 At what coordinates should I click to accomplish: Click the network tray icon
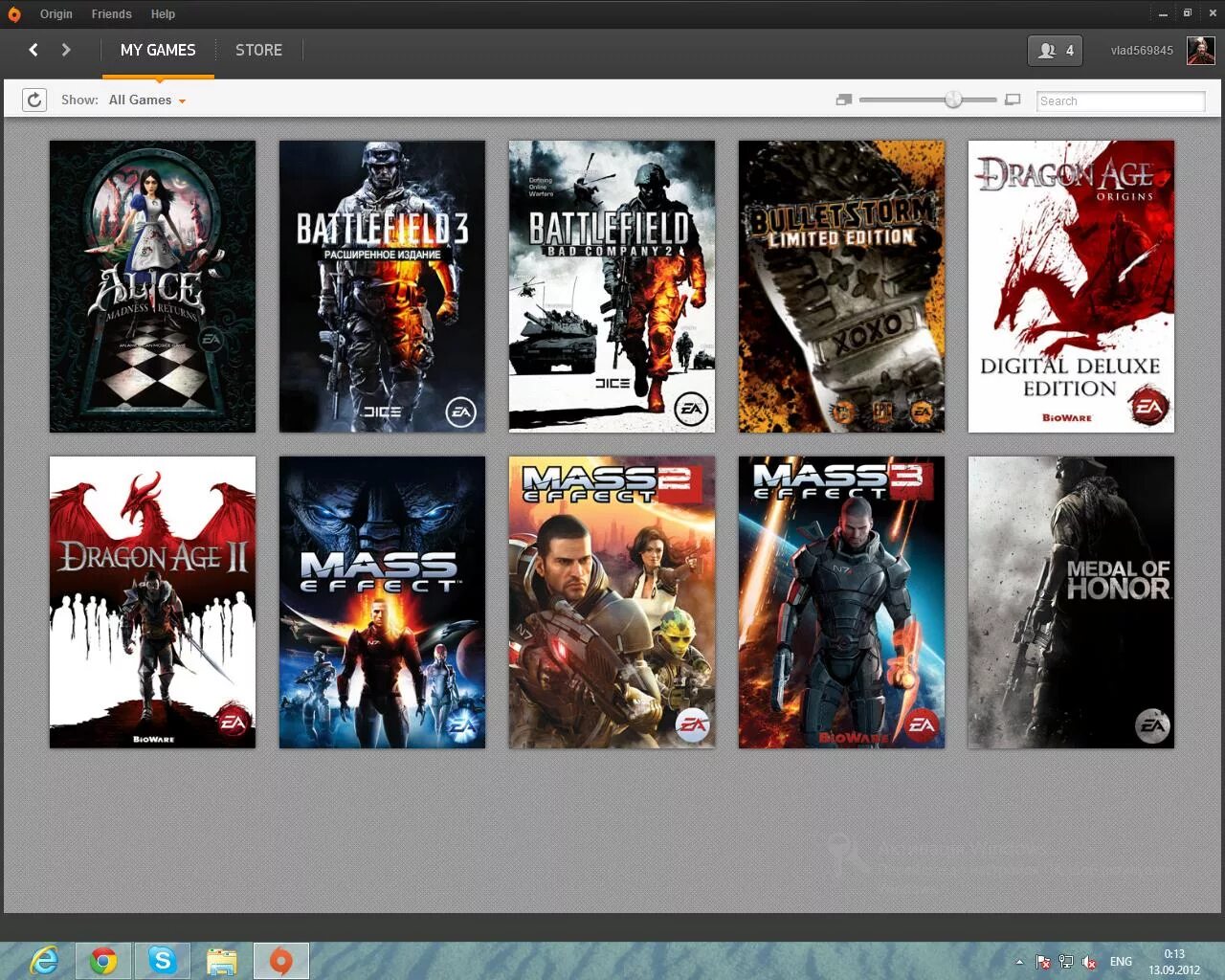pos(1066,962)
